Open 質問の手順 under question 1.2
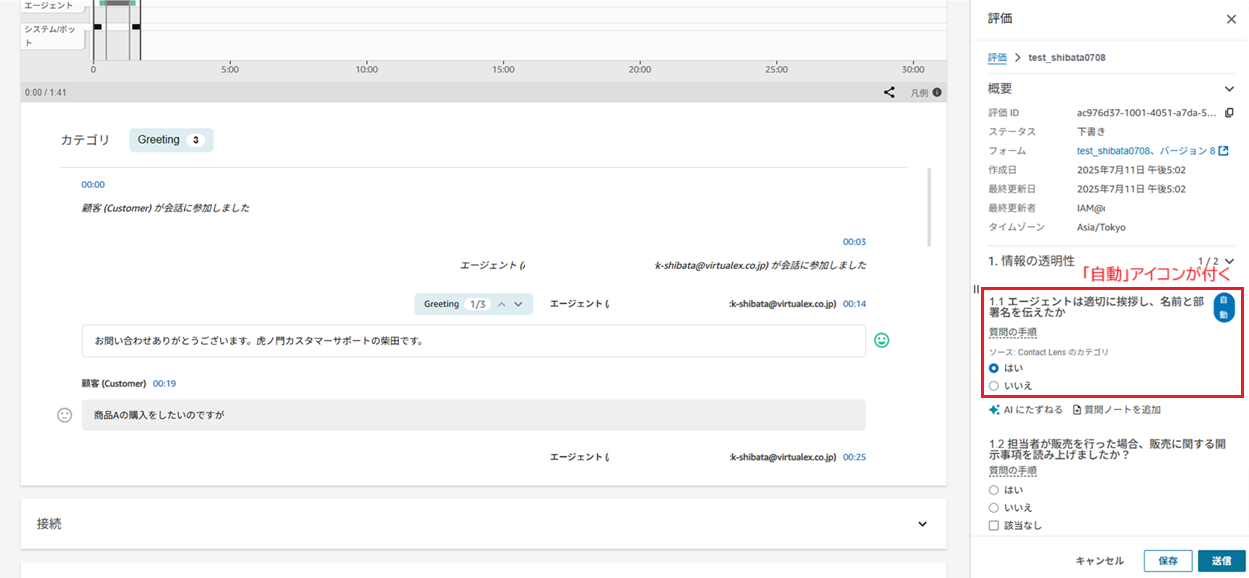The width and height of the screenshot is (1249, 578). [x=1012, y=471]
